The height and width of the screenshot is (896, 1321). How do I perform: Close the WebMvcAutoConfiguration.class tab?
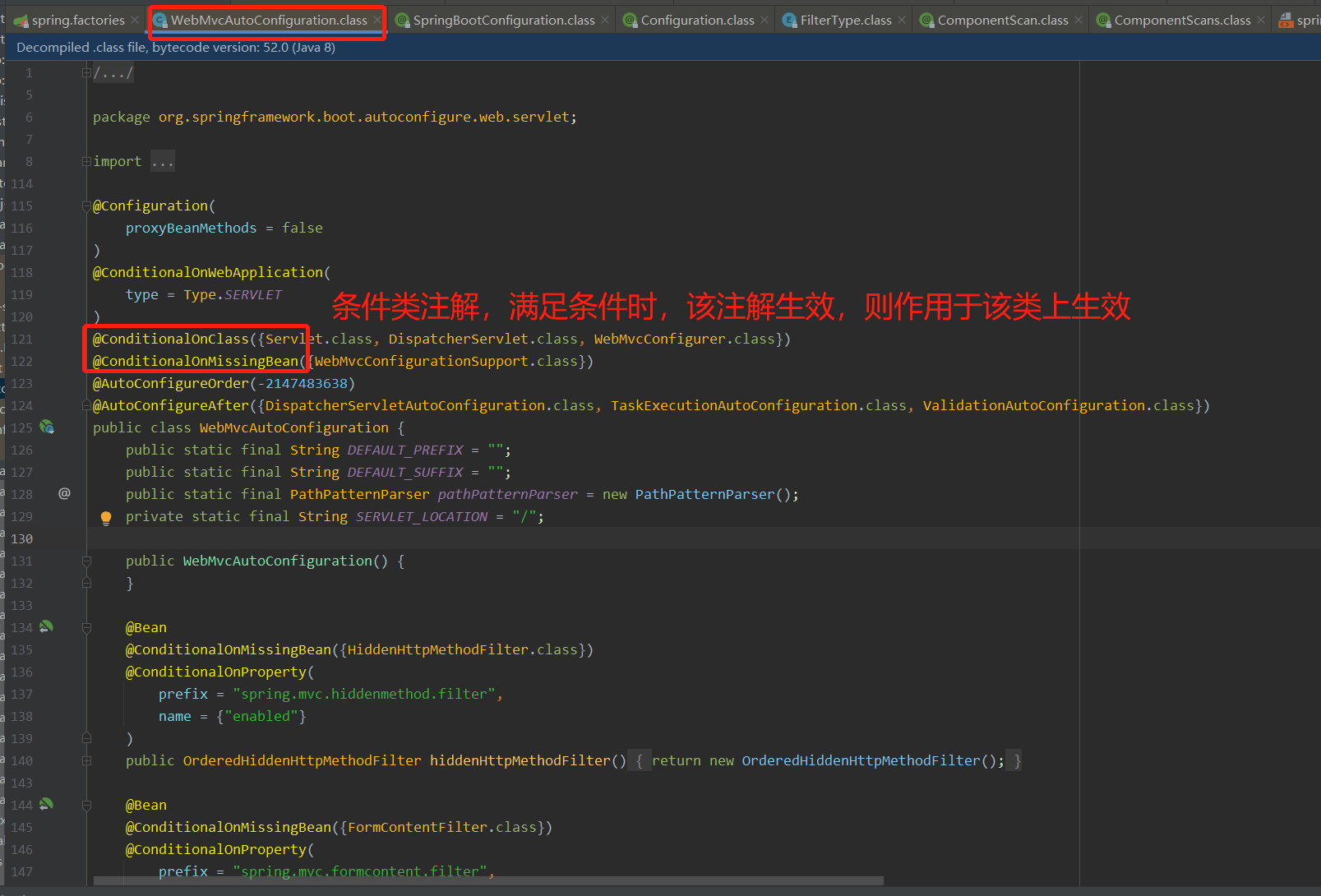[x=377, y=20]
